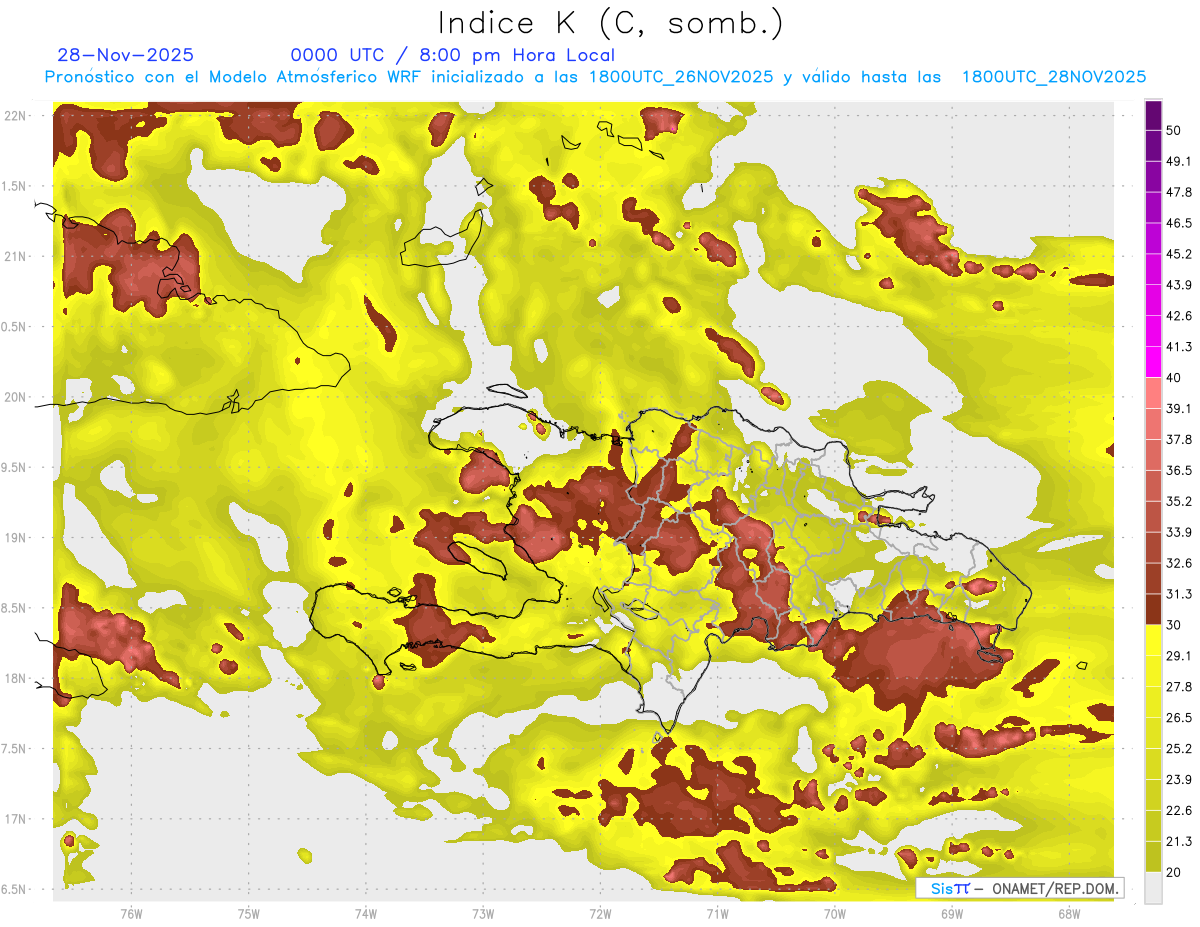Click the "19N" latitude label
This screenshot has height=927, width=1200.
(15, 537)
